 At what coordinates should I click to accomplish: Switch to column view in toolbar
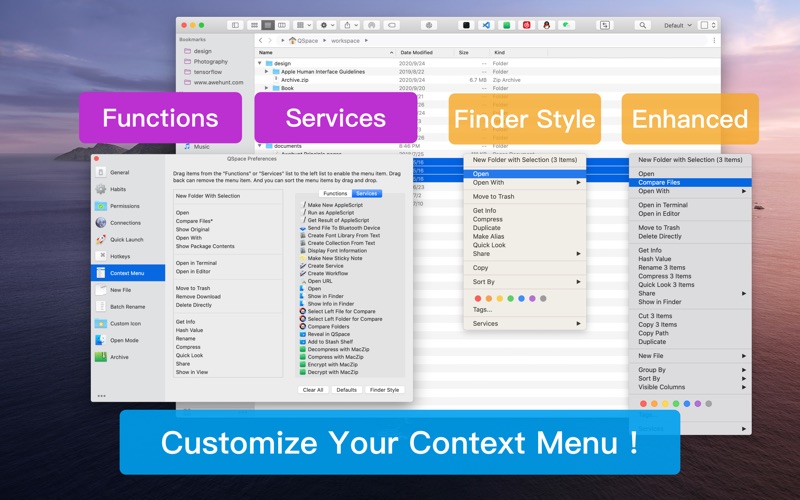(x=282, y=25)
